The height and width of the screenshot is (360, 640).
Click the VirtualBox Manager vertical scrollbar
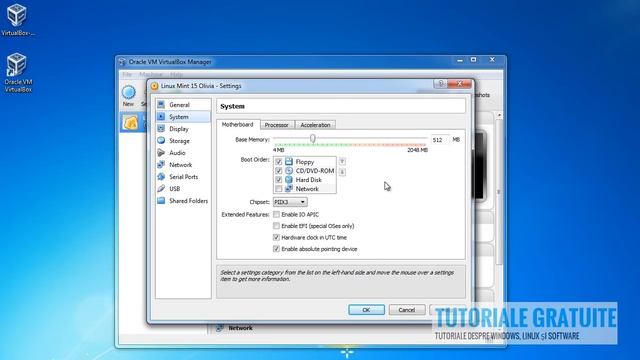(x=499, y=192)
